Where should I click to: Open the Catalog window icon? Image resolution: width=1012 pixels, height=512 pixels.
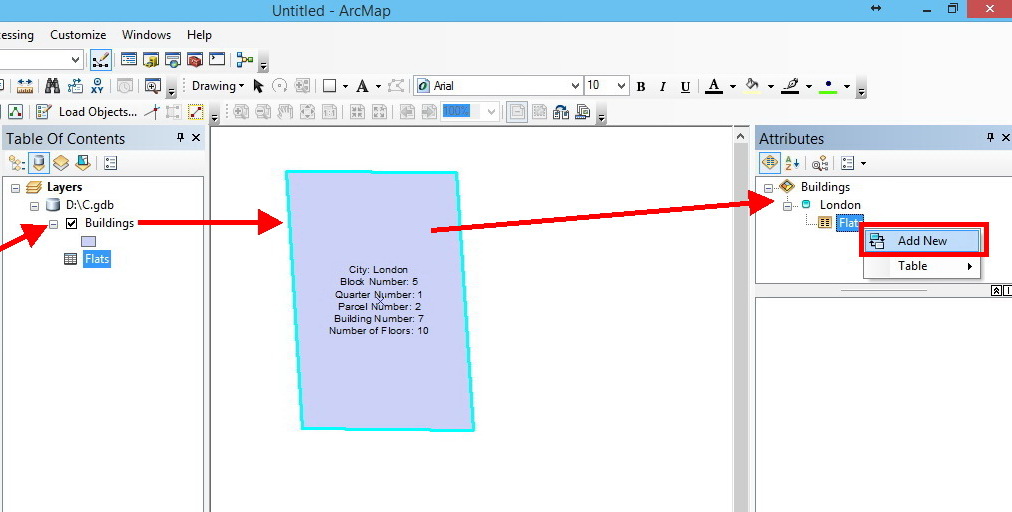point(151,60)
